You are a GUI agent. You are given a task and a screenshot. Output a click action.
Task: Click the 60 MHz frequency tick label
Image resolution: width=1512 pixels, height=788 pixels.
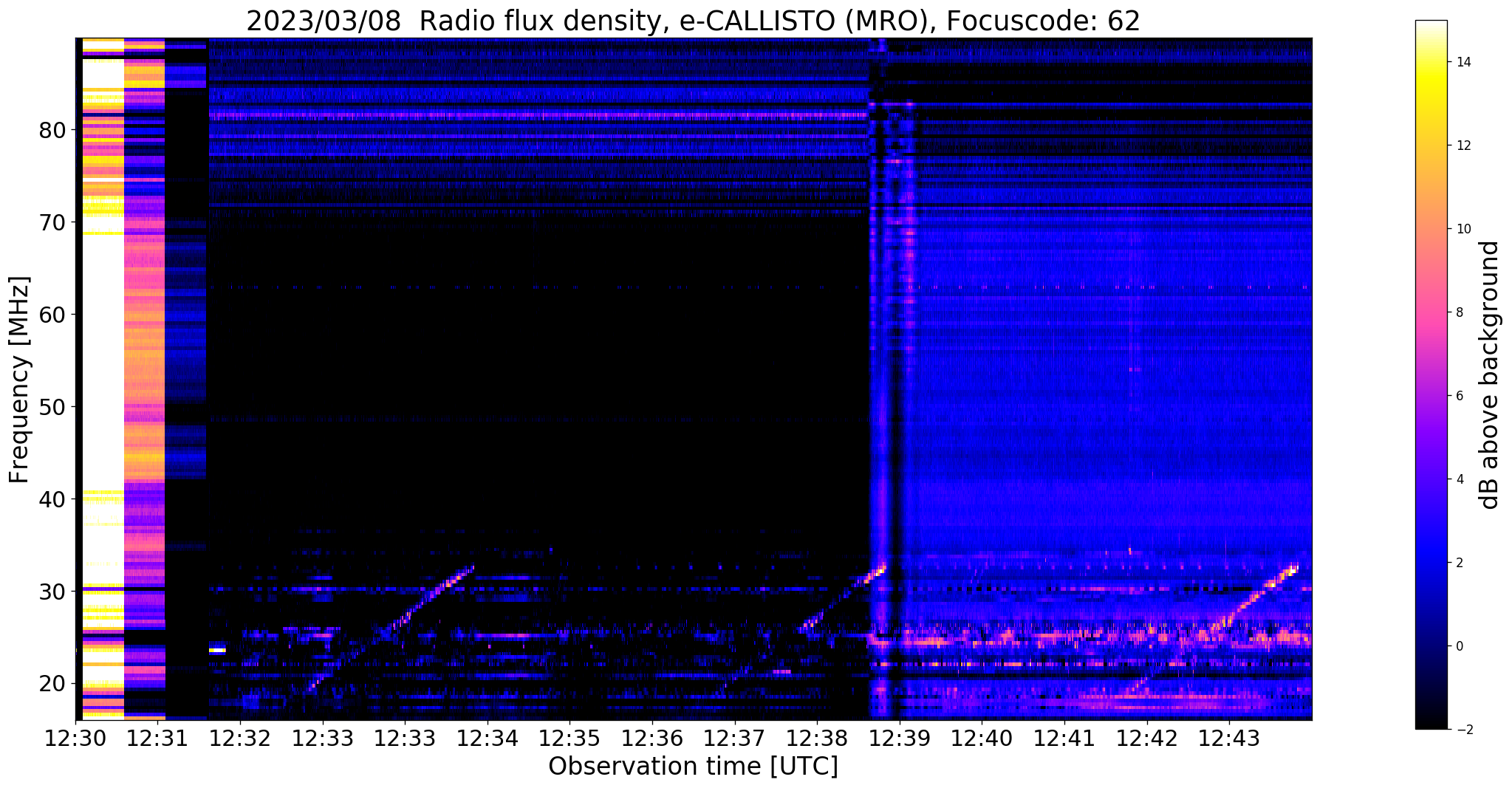click(x=52, y=315)
